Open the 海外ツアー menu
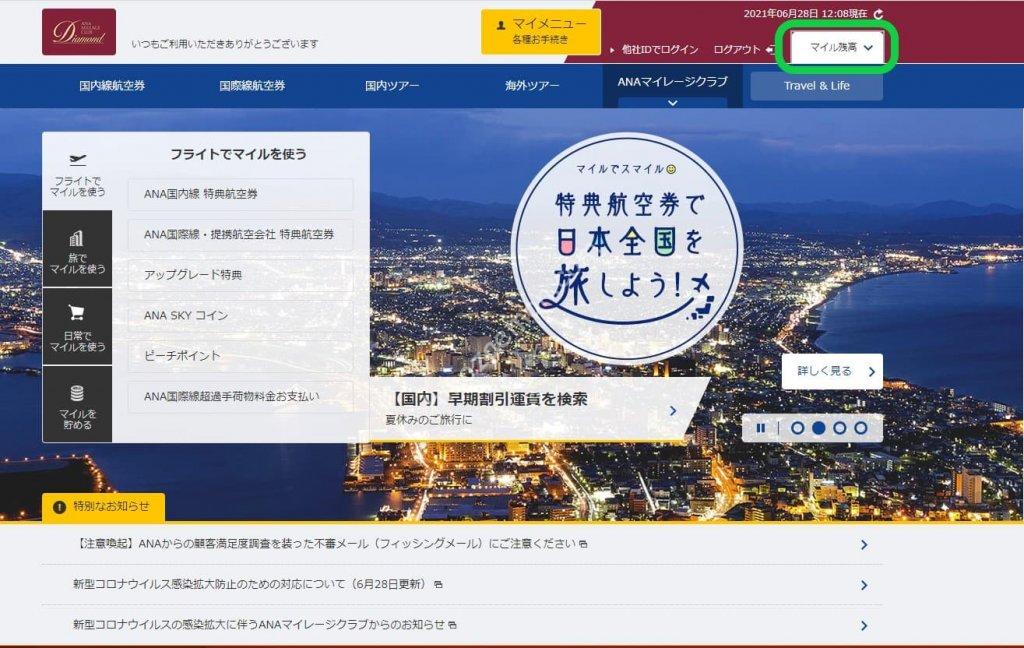Viewport: 1024px width, 648px height. point(532,86)
